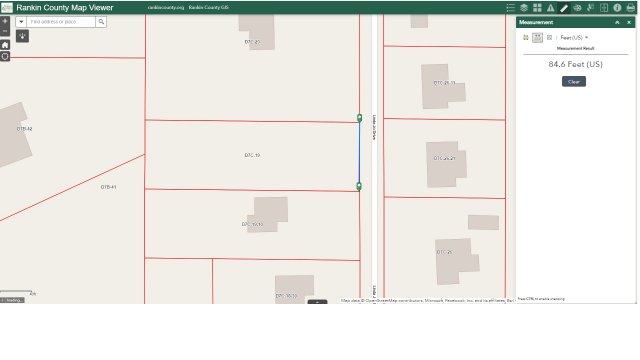Open the Legend list widget

(x=511, y=8)
